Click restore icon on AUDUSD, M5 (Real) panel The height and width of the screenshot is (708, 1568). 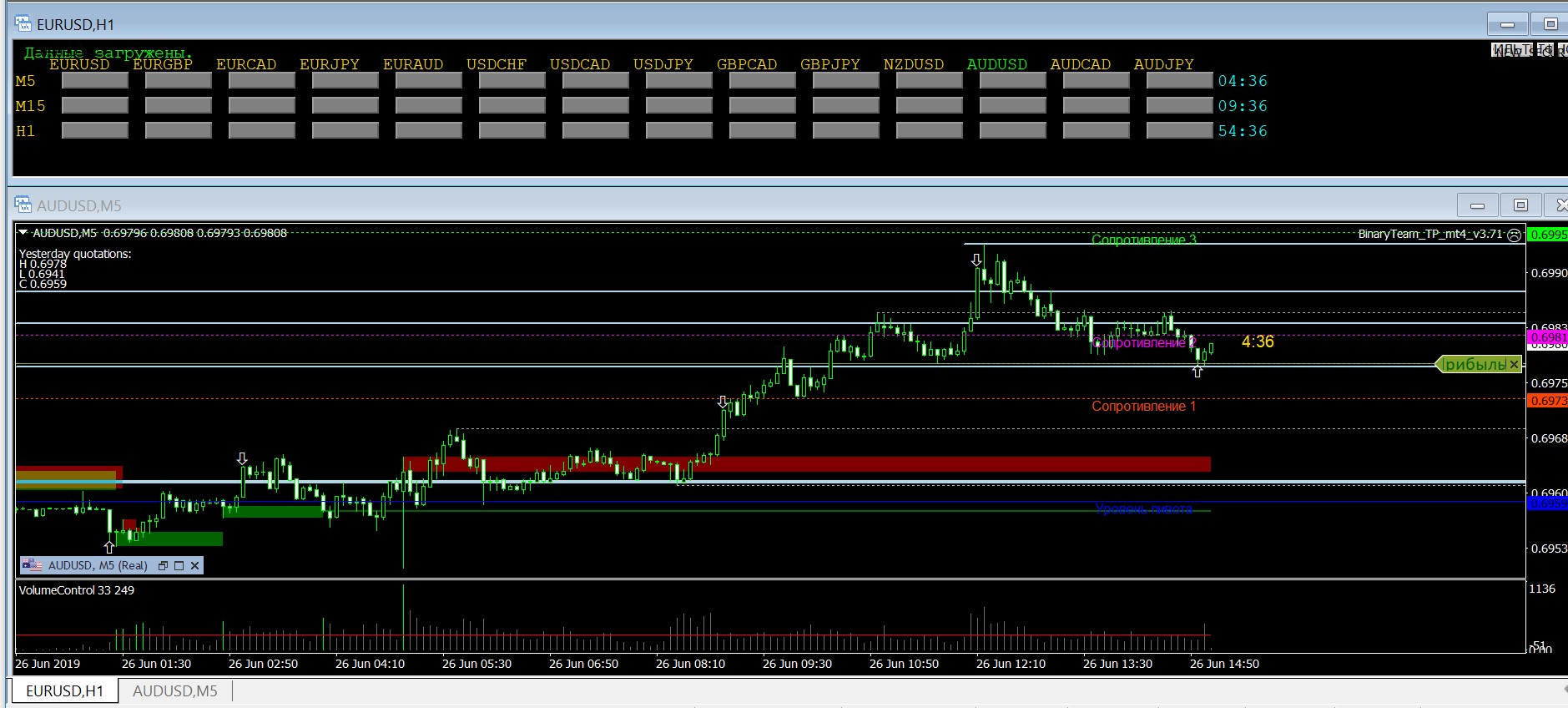163,565
